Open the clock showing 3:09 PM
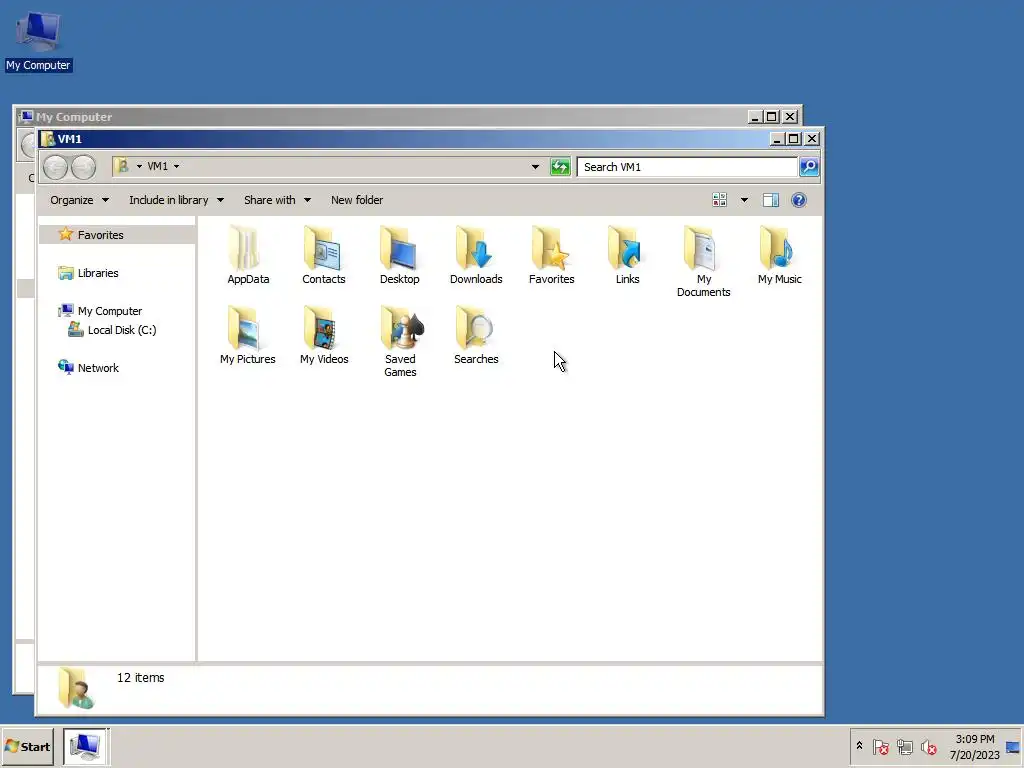The height and width of the screenshot is (768, 1024). (974, 746)
